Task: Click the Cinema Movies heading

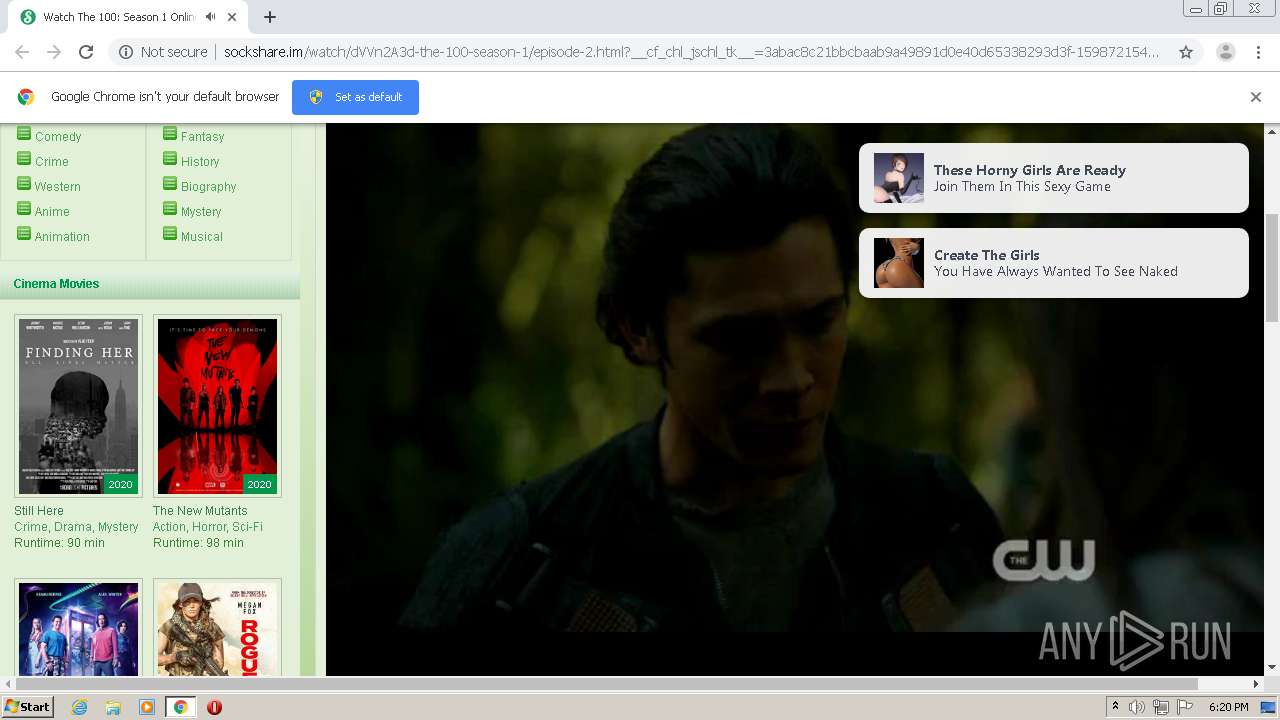Action: [56, 284]
